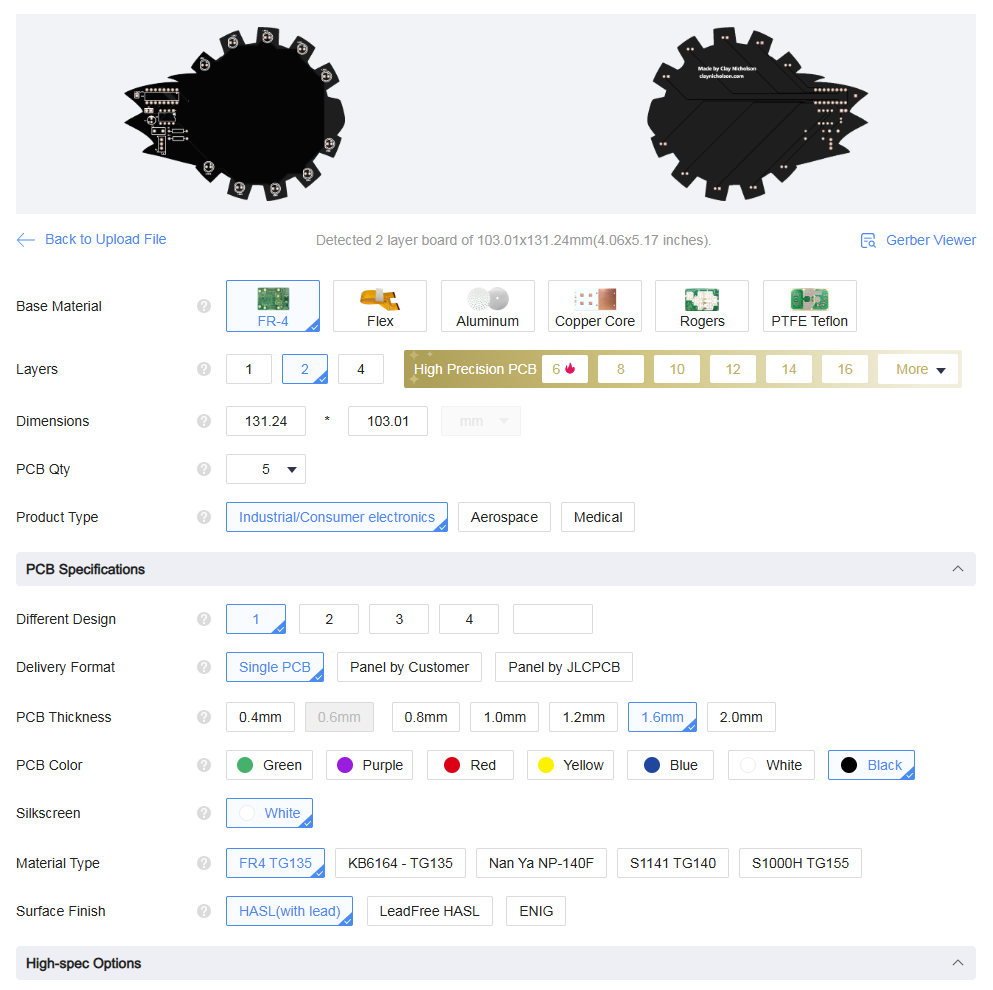Viewport: 993px width, 990px height.
Task: Pick the Purple PCB color
Action: [370, 765]
